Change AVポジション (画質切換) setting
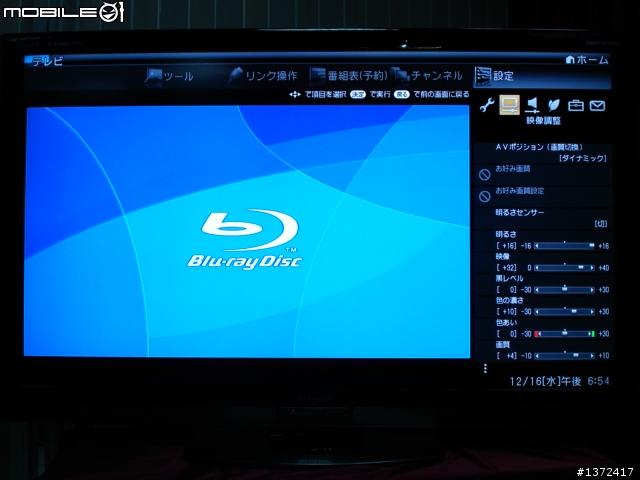Screen dimensions: 640x480 click(x=543, y=153)
